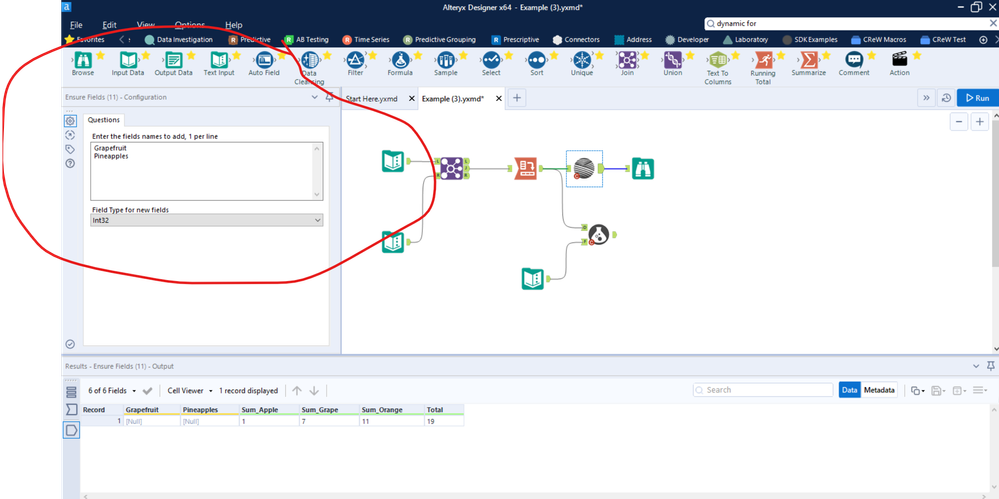Select the Auto Field tool

(264, 61)
